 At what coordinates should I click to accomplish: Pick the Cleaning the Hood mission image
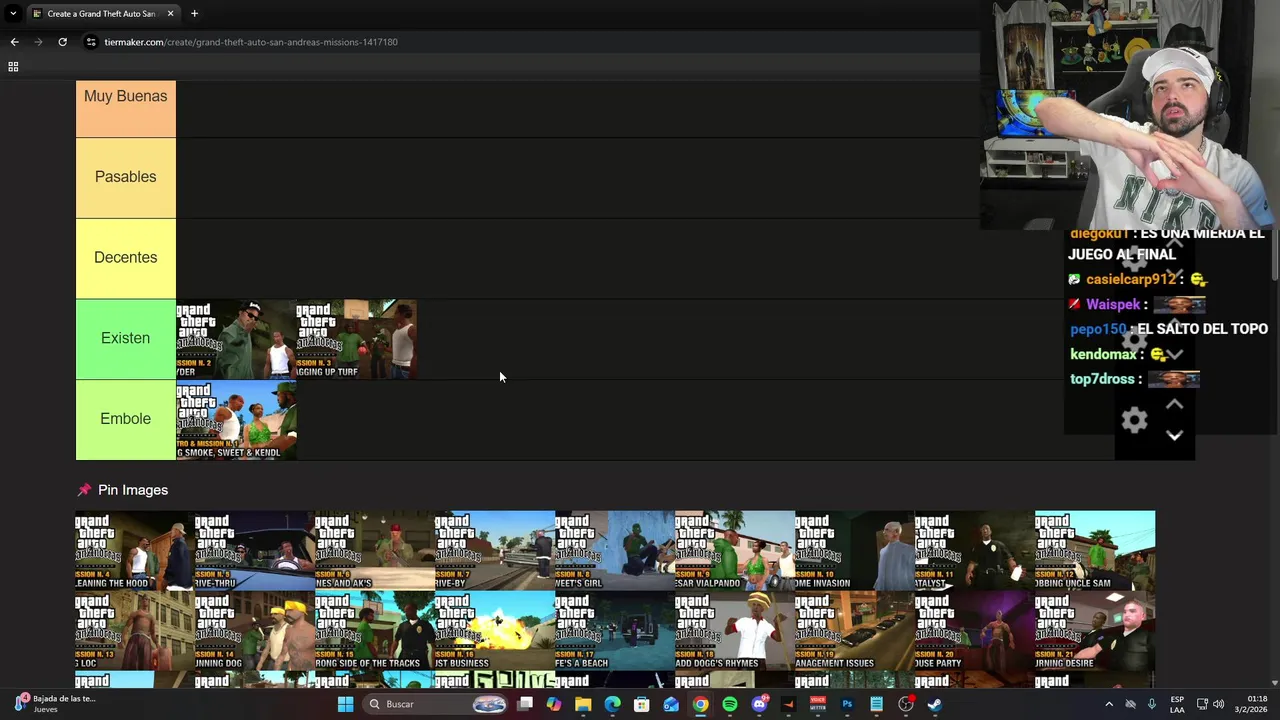(x=135, y=550)
